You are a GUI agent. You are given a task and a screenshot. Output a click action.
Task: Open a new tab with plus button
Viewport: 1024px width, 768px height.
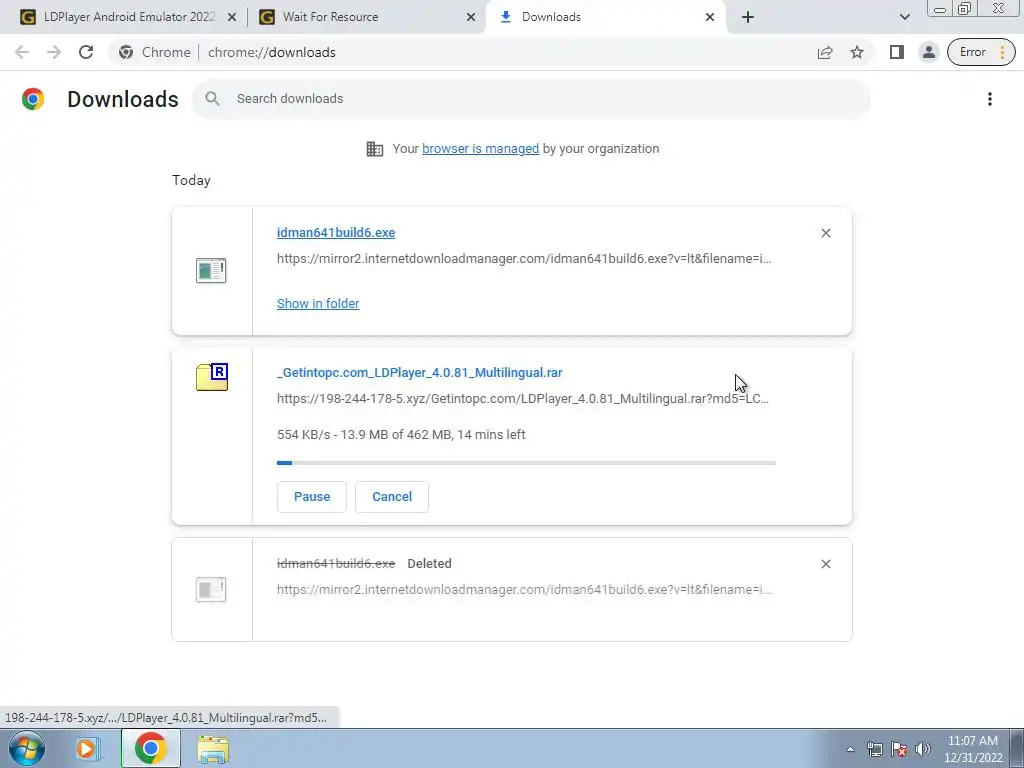pyautogui.click(x=748, y=18)
